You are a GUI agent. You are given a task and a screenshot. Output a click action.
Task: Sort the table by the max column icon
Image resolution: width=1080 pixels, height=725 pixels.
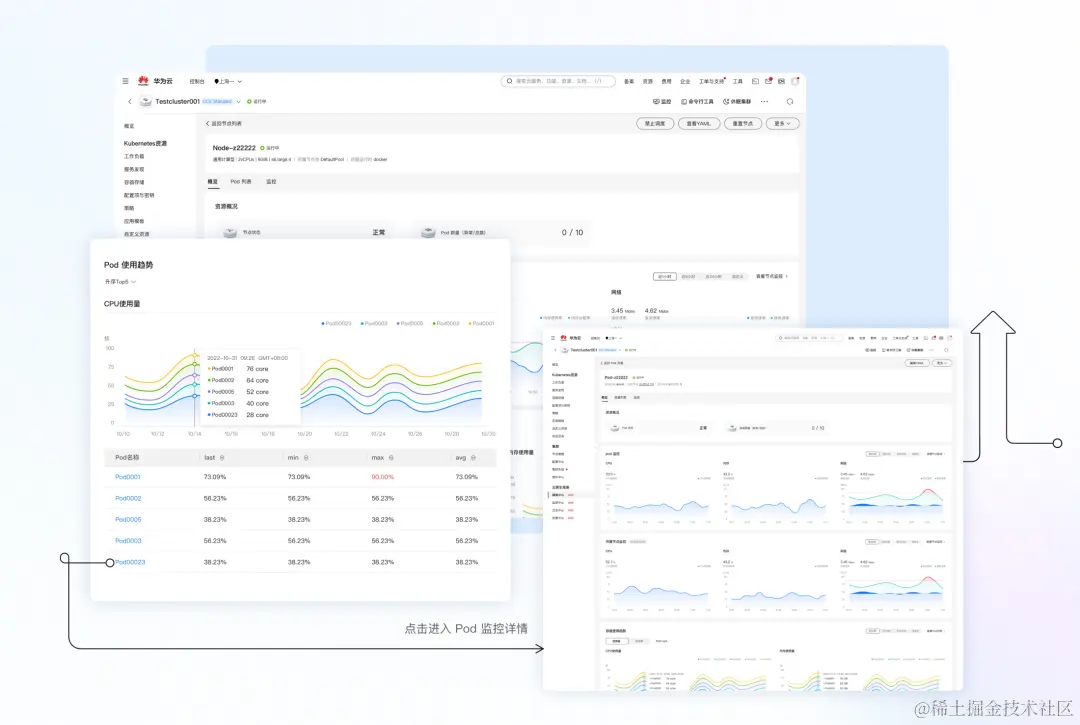tap(391, 458)
